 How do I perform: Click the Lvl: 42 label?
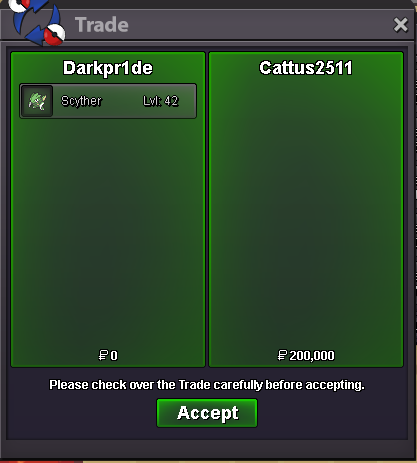161,101
